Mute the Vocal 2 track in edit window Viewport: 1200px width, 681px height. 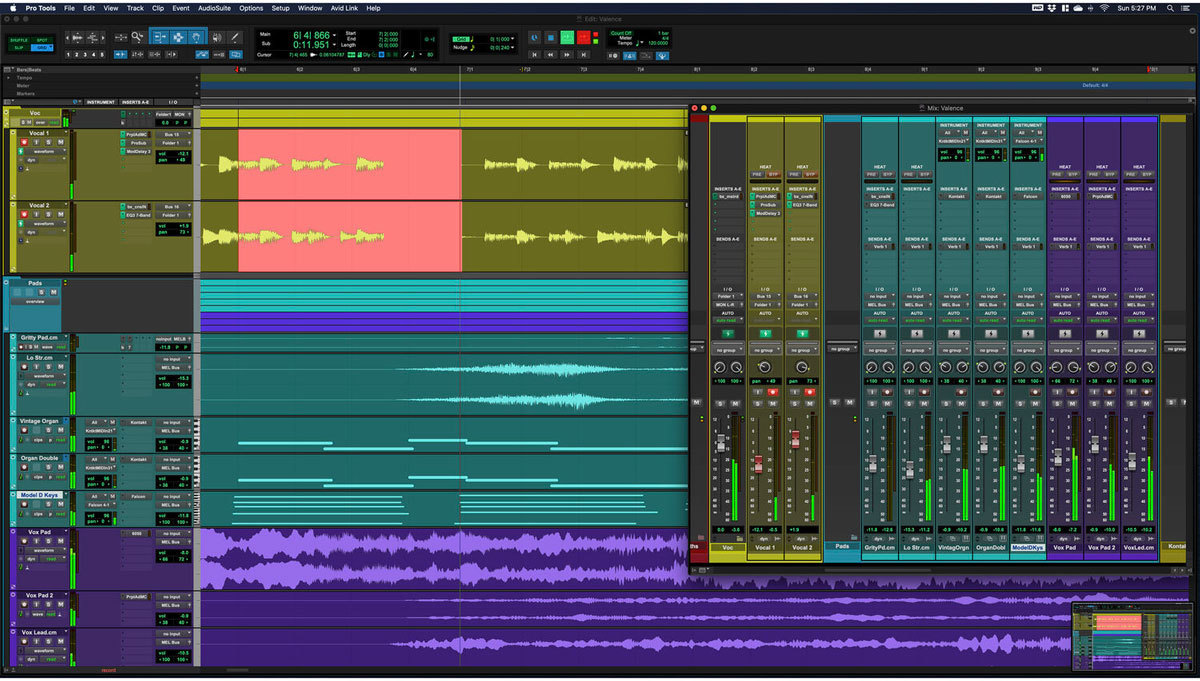click(60, 214)
